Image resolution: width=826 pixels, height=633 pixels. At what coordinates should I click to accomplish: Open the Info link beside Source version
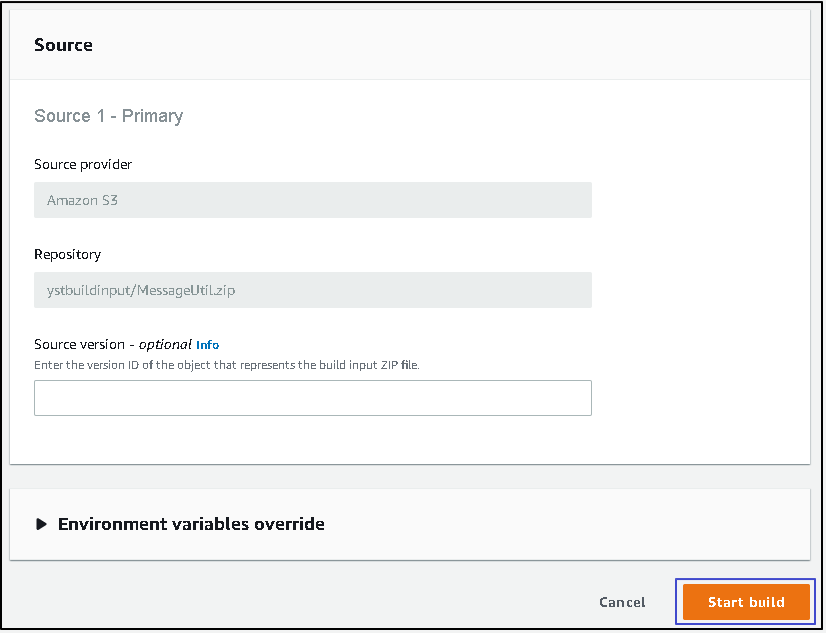(207, 345)
